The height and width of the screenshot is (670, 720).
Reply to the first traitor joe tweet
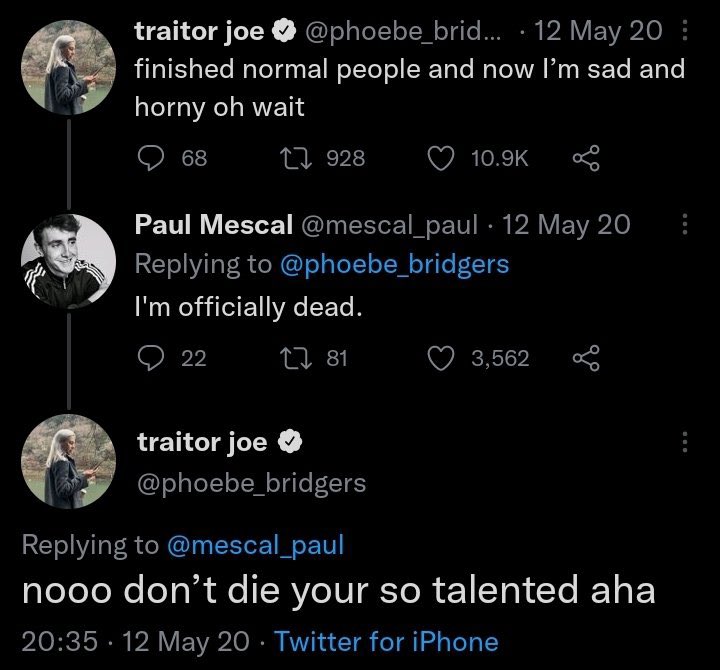pos(149,158)
